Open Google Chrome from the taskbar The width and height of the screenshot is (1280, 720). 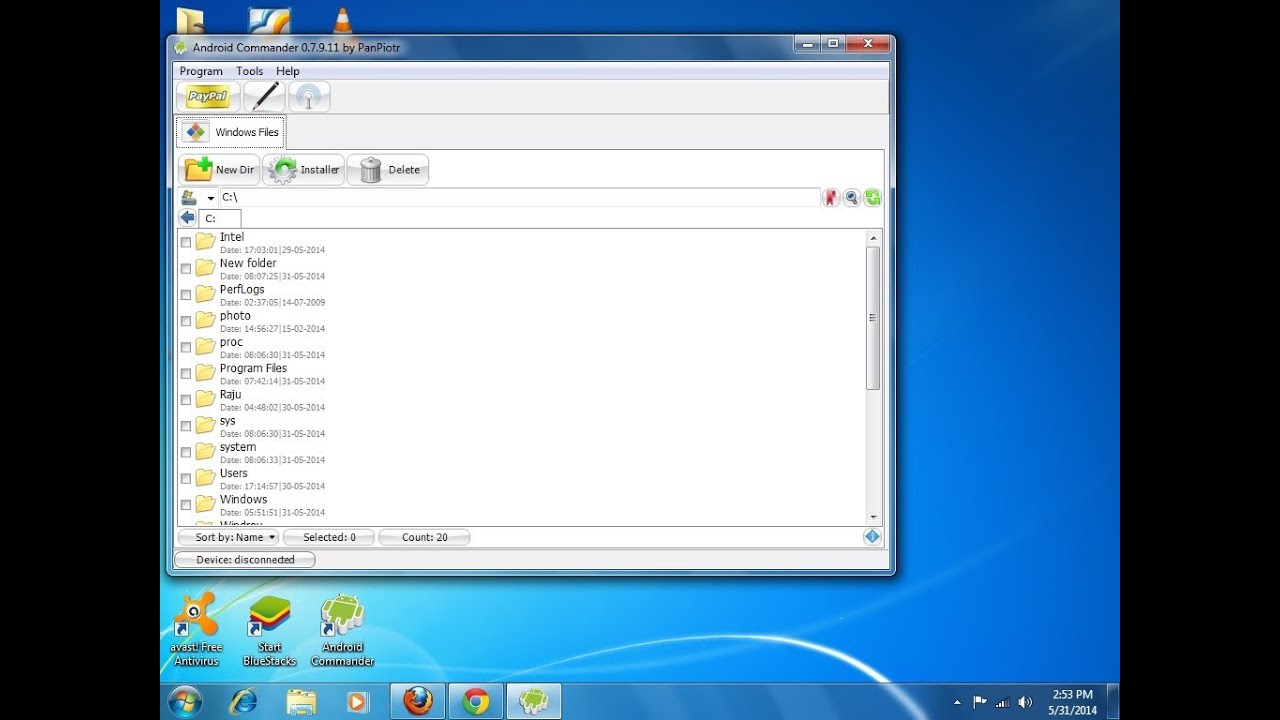click(x=476, y=702)
